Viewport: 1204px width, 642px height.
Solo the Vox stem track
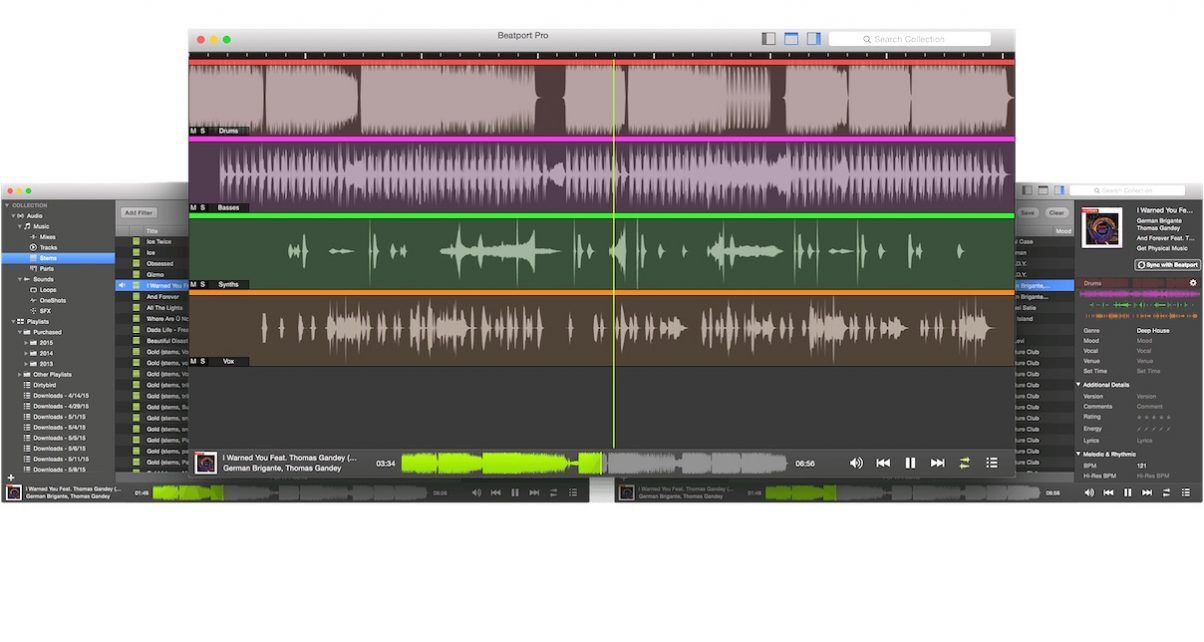pos(203,361)
